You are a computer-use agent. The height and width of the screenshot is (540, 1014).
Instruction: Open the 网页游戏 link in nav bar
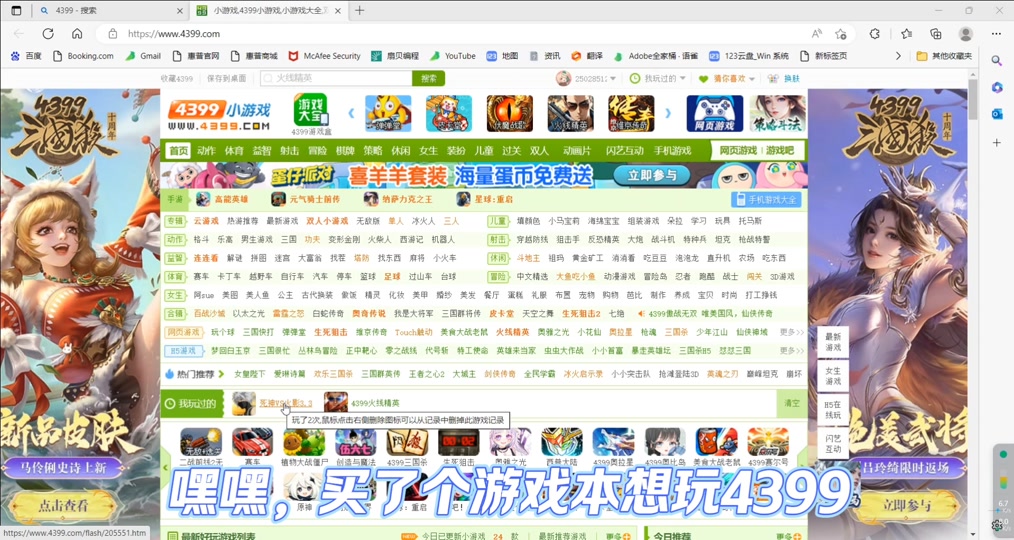738,151
